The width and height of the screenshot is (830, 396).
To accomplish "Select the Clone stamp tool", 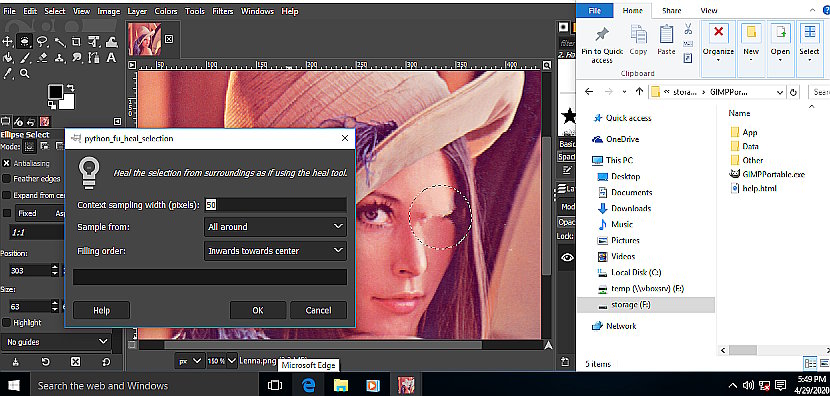I will pos(59,58).
